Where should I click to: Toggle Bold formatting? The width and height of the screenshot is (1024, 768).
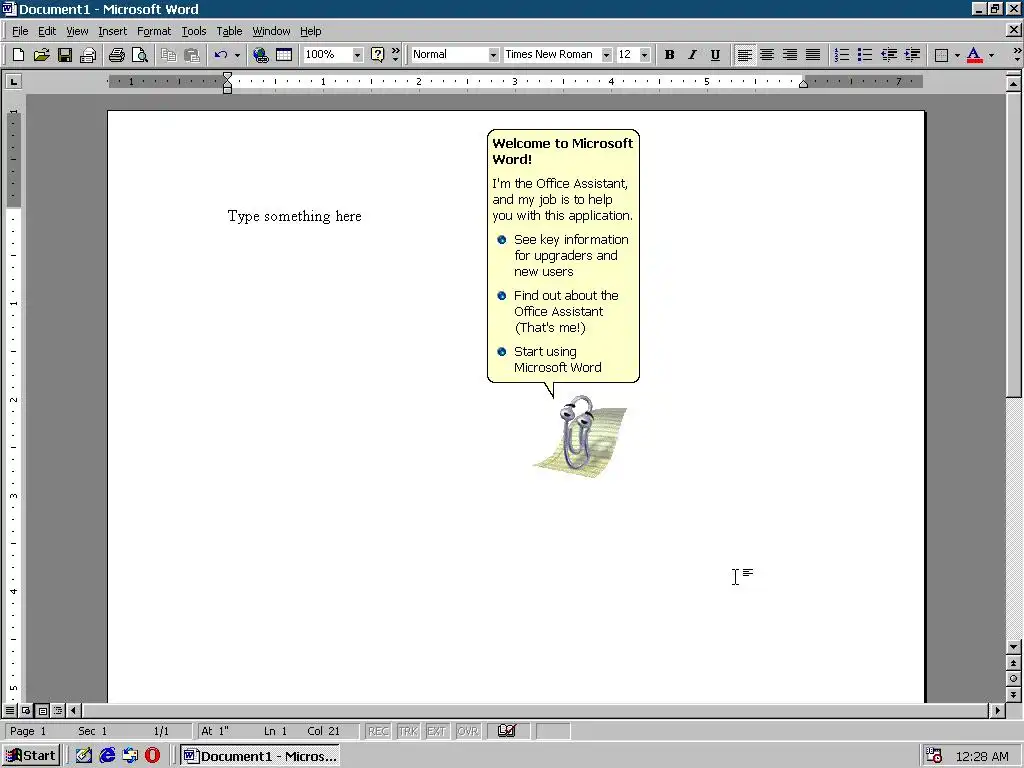669,55
